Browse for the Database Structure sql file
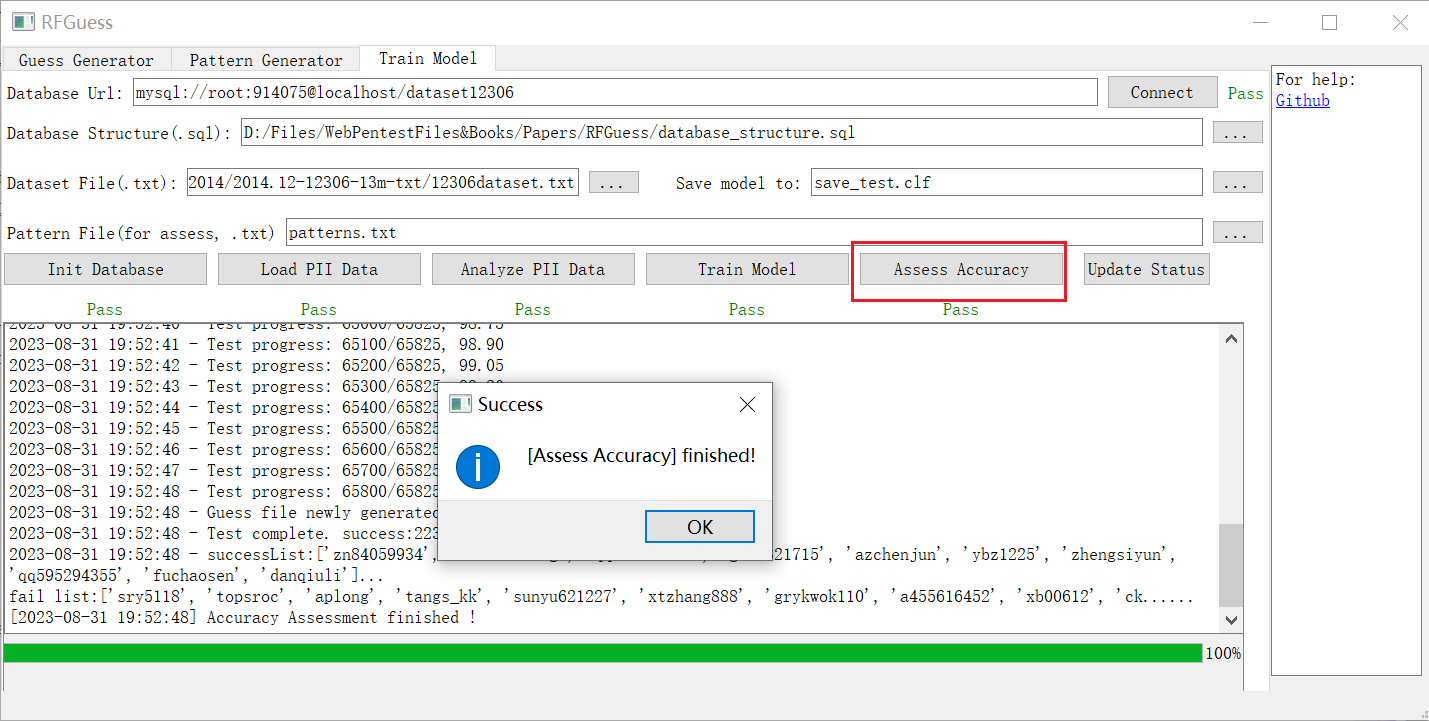Image resolution: width=1429 pixels, height=721 pixels. pos(1238,132)
